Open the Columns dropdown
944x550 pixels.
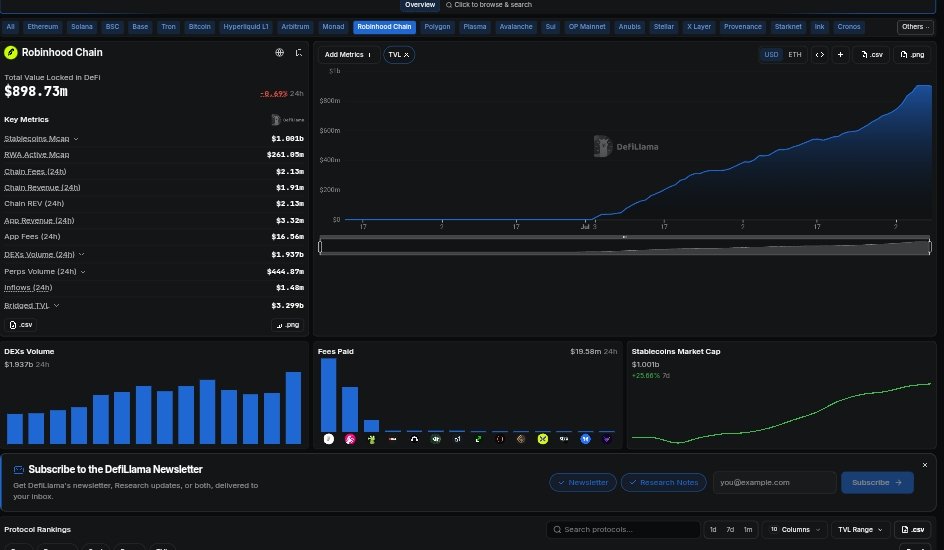pyautogui.click(x=795, y=530)
